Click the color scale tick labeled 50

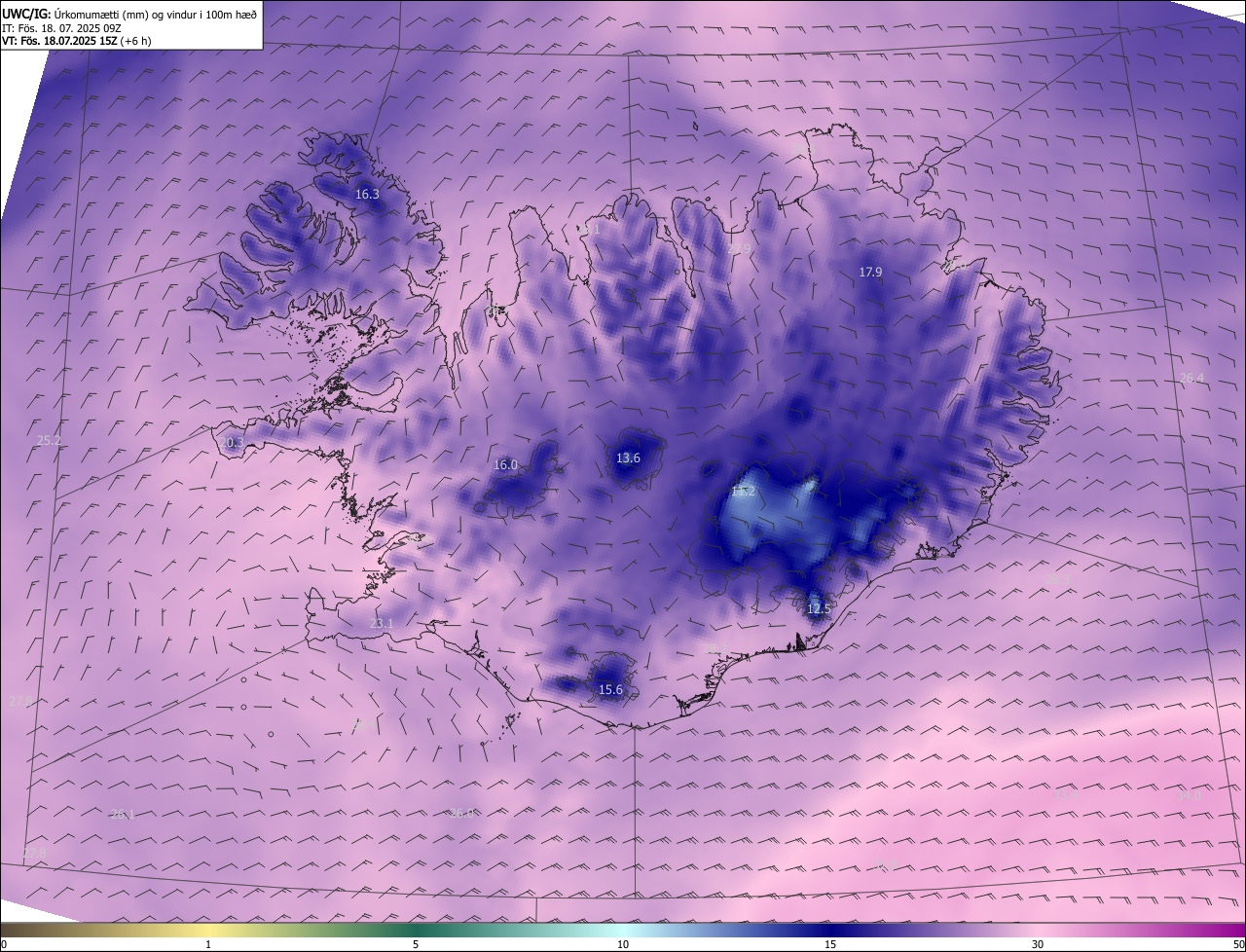tap(1238, 945)
